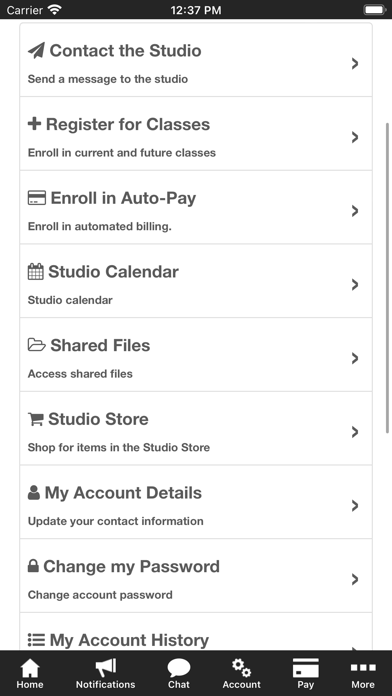Click the chevron on the Studio Calendar row
Screen dimensions: 392x696
point(355,285)
